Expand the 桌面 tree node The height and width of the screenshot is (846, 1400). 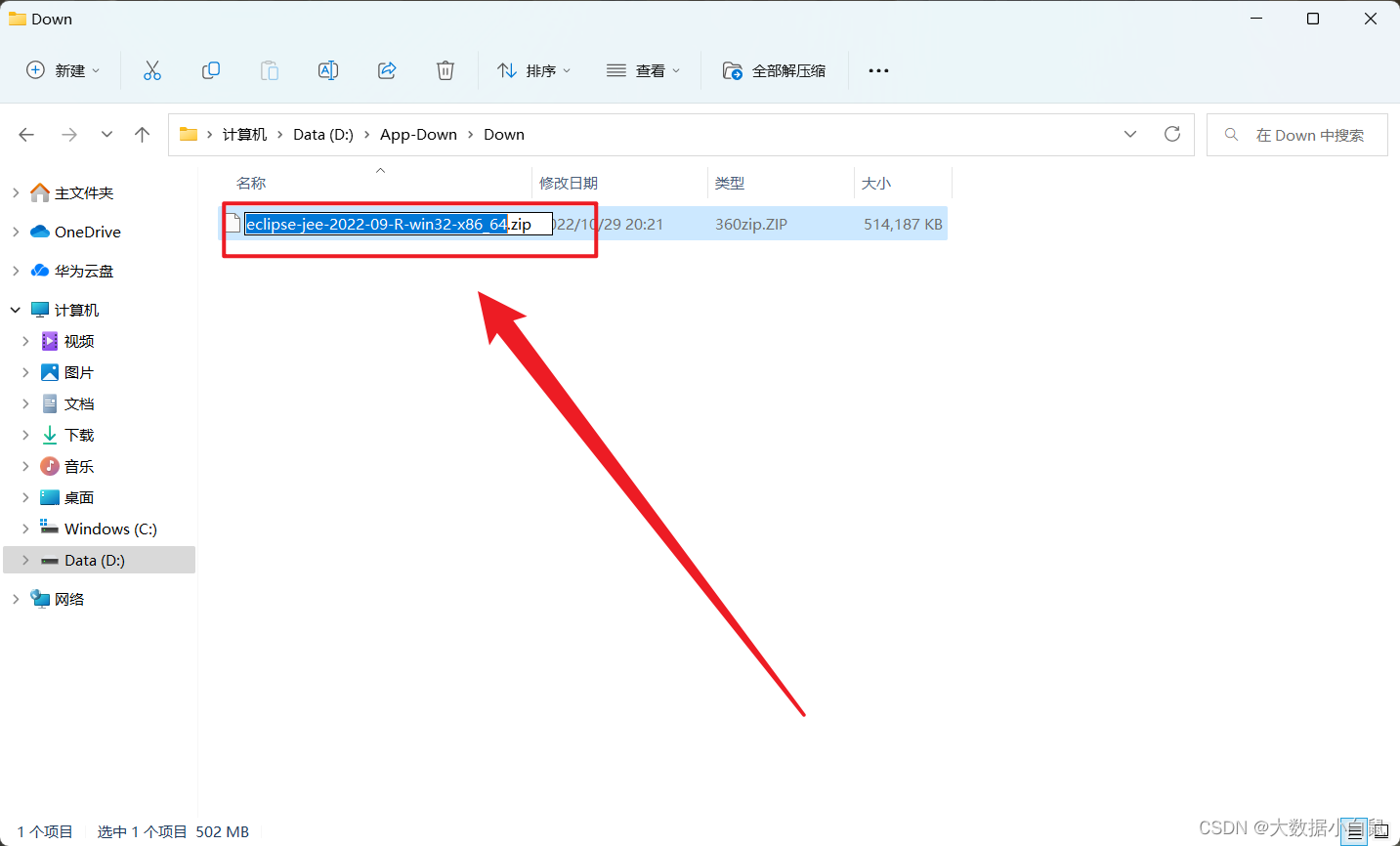coord(25,498)
